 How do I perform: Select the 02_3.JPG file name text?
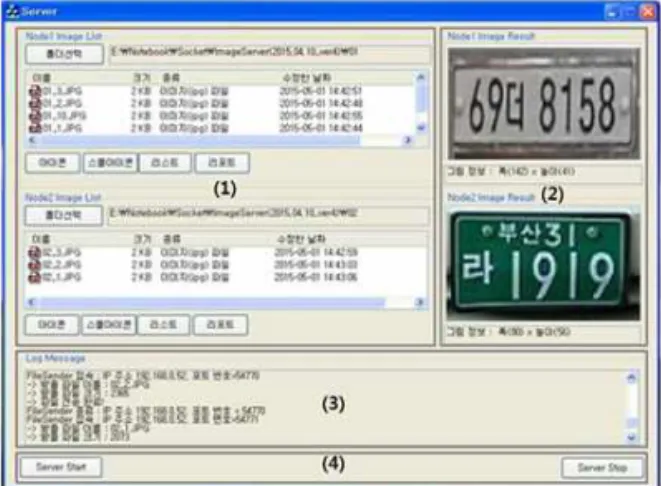pyautogui.click(x=61, y=252)
